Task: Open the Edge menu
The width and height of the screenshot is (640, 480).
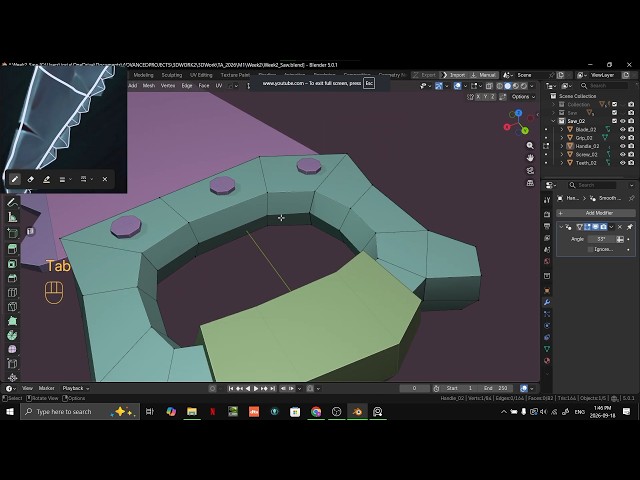Action: (x=187, y=86)
